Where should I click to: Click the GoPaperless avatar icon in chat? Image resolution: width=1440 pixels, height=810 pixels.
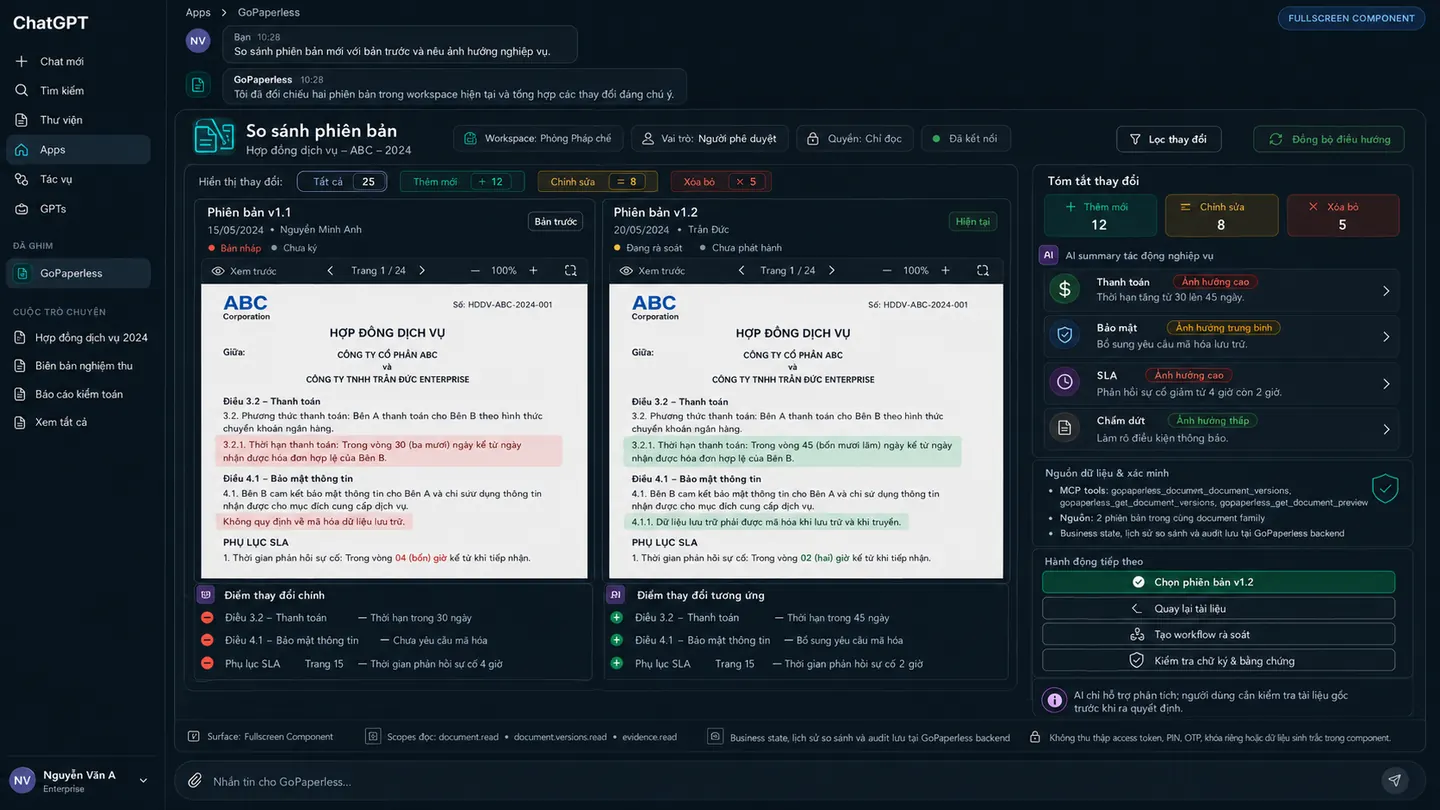point(198,85)
